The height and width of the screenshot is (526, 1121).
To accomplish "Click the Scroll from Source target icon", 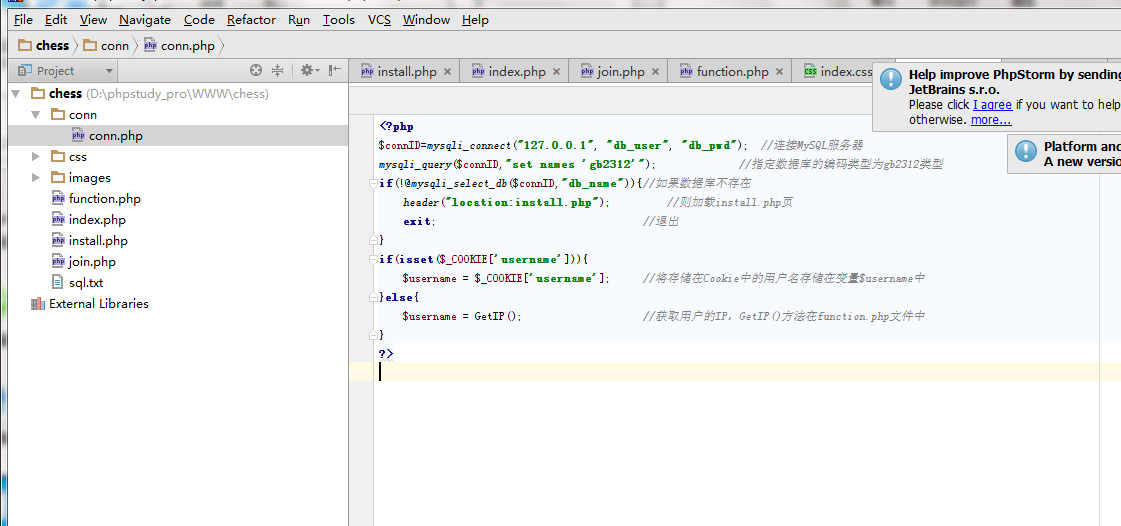I will (256, 70).
